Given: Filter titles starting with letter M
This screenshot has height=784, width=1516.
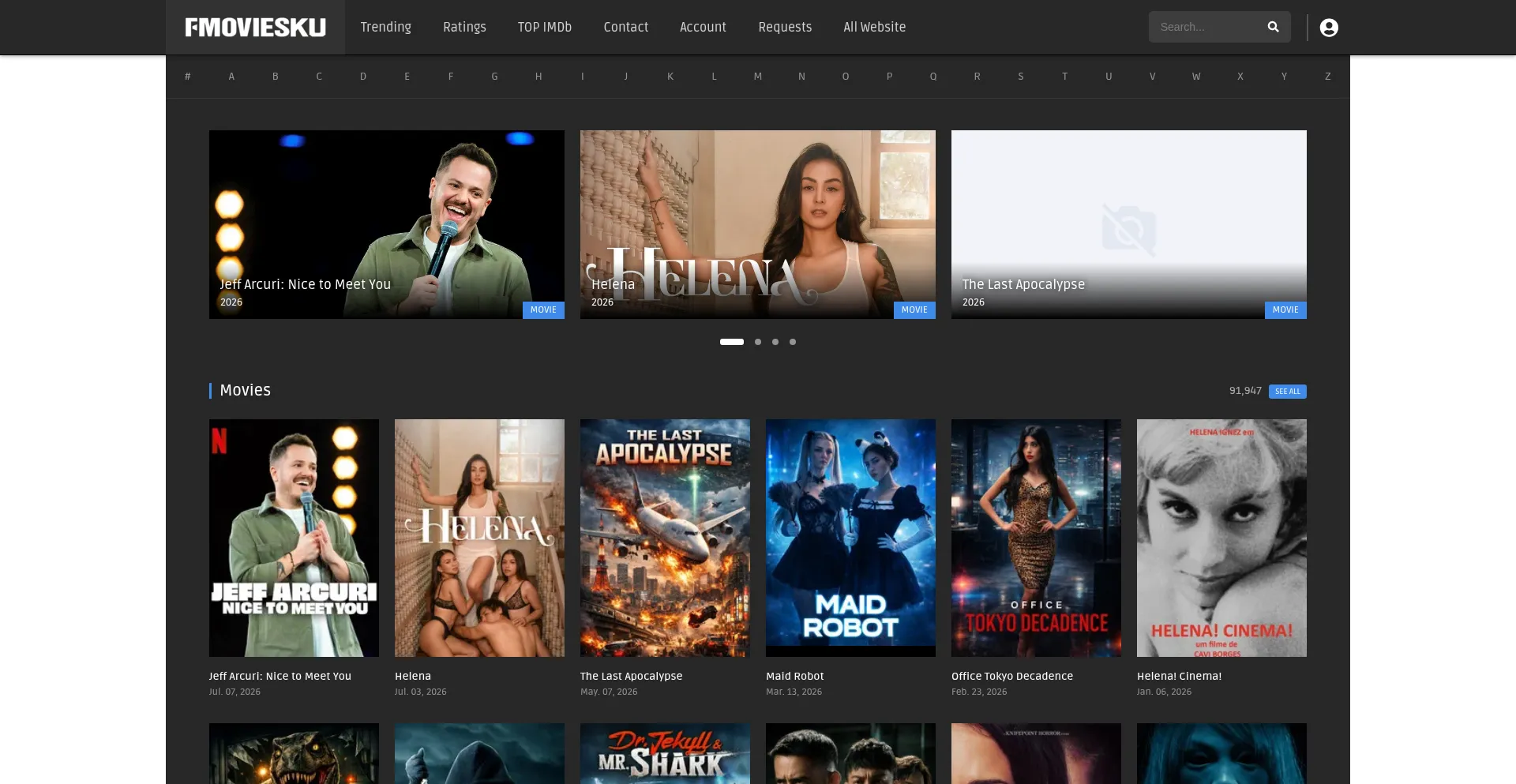Looking at the screenshot, I should pyautogui.click(x=758, y=77).
